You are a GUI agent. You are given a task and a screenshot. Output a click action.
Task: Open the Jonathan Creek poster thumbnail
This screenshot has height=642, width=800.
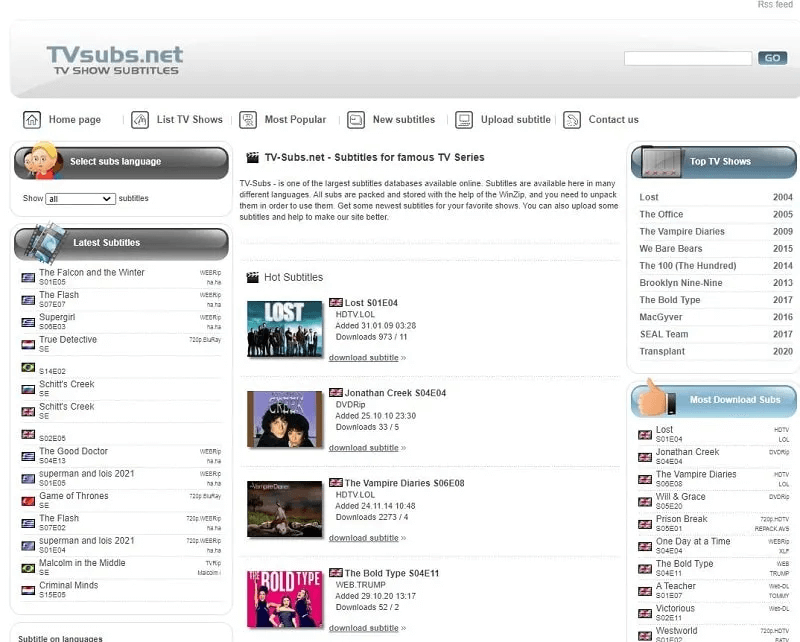285,419
